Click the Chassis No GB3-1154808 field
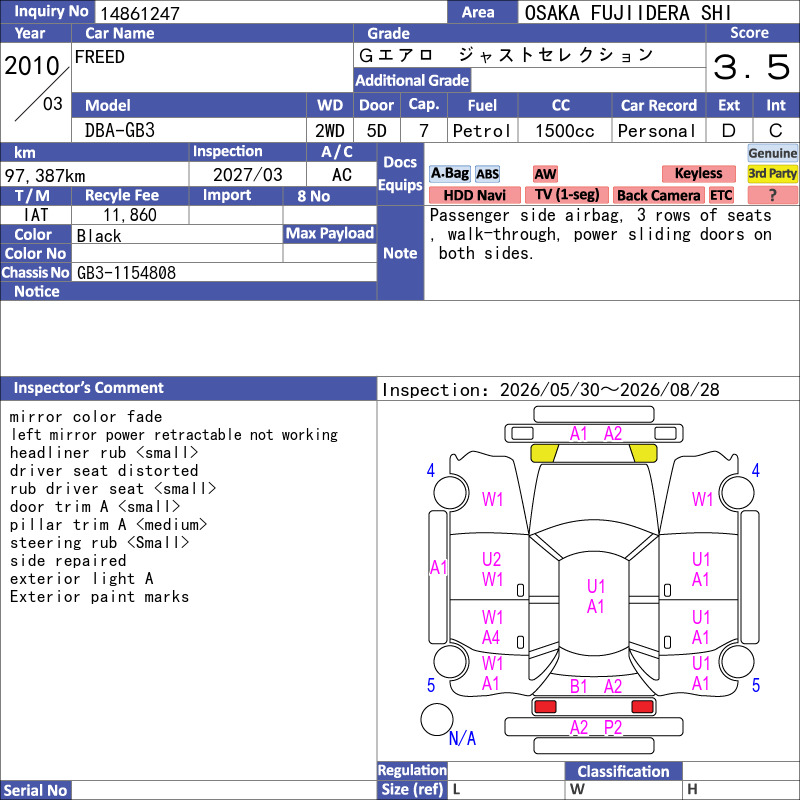The height and width of the screenshot is (800, 800). tap(224, 272)
